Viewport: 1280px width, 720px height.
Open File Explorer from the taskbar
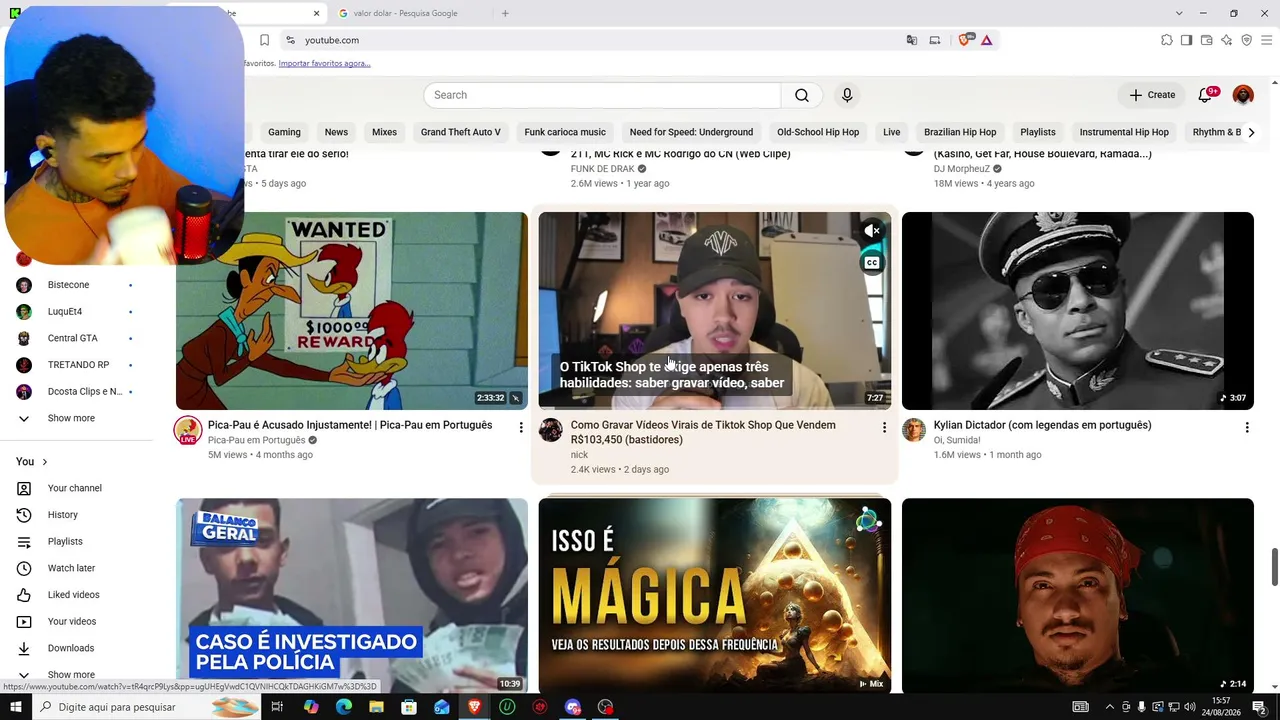click(x=376, y=707)
